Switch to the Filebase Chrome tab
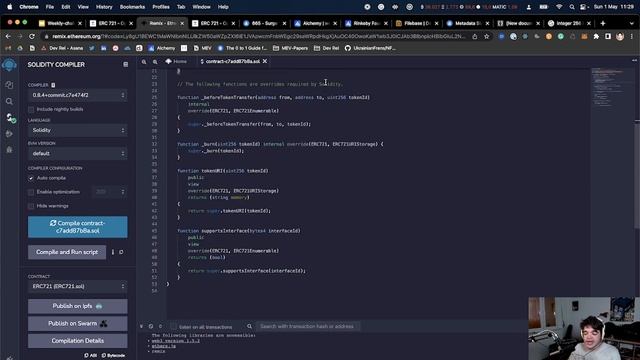 (417, 23)
